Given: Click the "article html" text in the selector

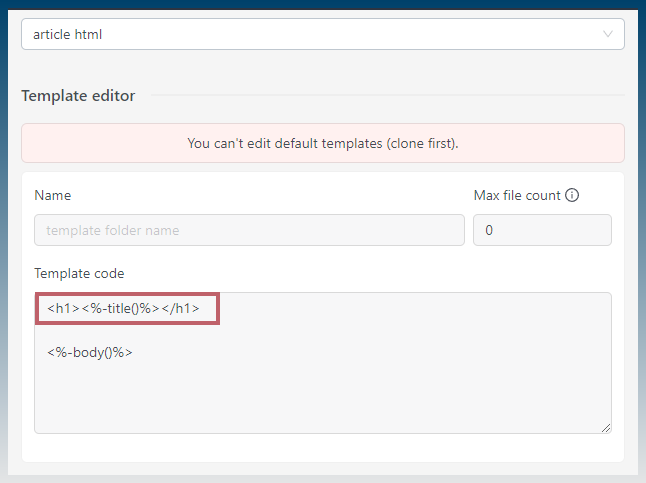Looking at the screenshot, I should pos(68,34).
